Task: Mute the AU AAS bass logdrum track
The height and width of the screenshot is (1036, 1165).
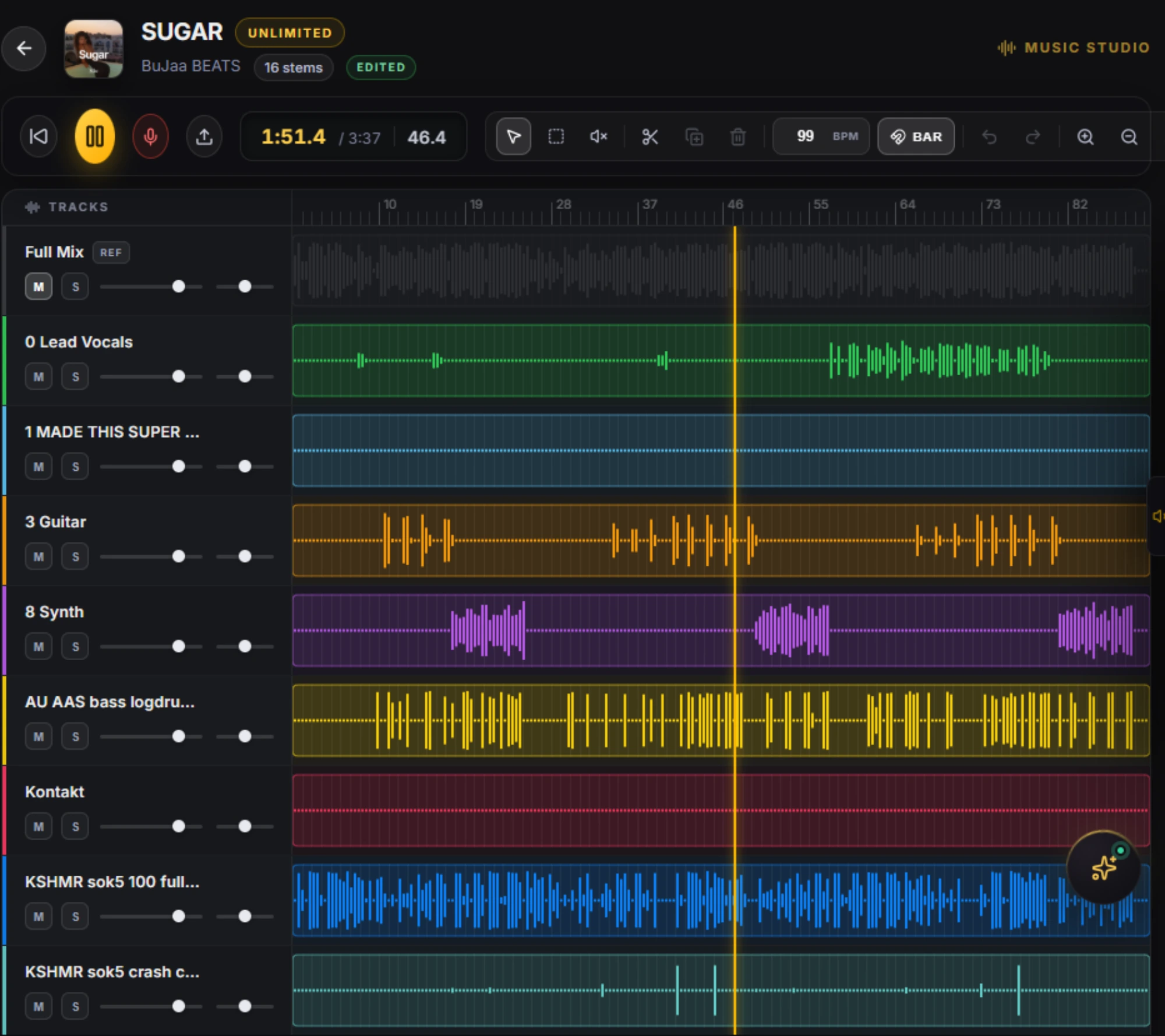Action: coord(38,737)
